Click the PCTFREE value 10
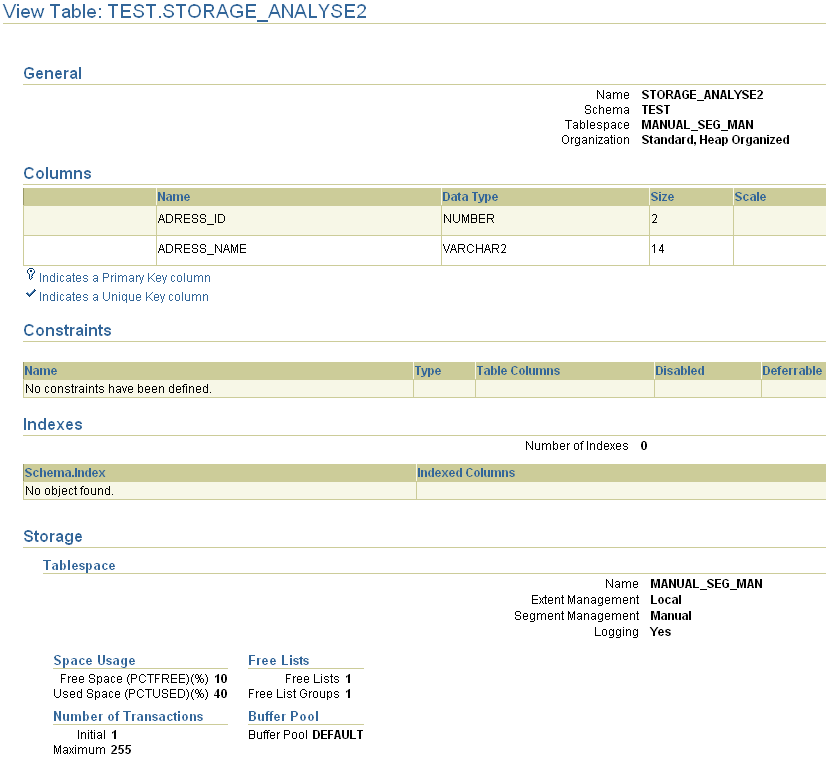The image size is (826, 761). coord(221,679)
